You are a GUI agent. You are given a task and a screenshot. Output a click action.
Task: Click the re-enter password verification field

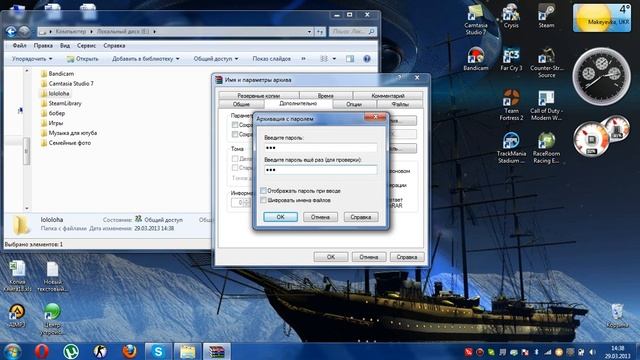320,169
